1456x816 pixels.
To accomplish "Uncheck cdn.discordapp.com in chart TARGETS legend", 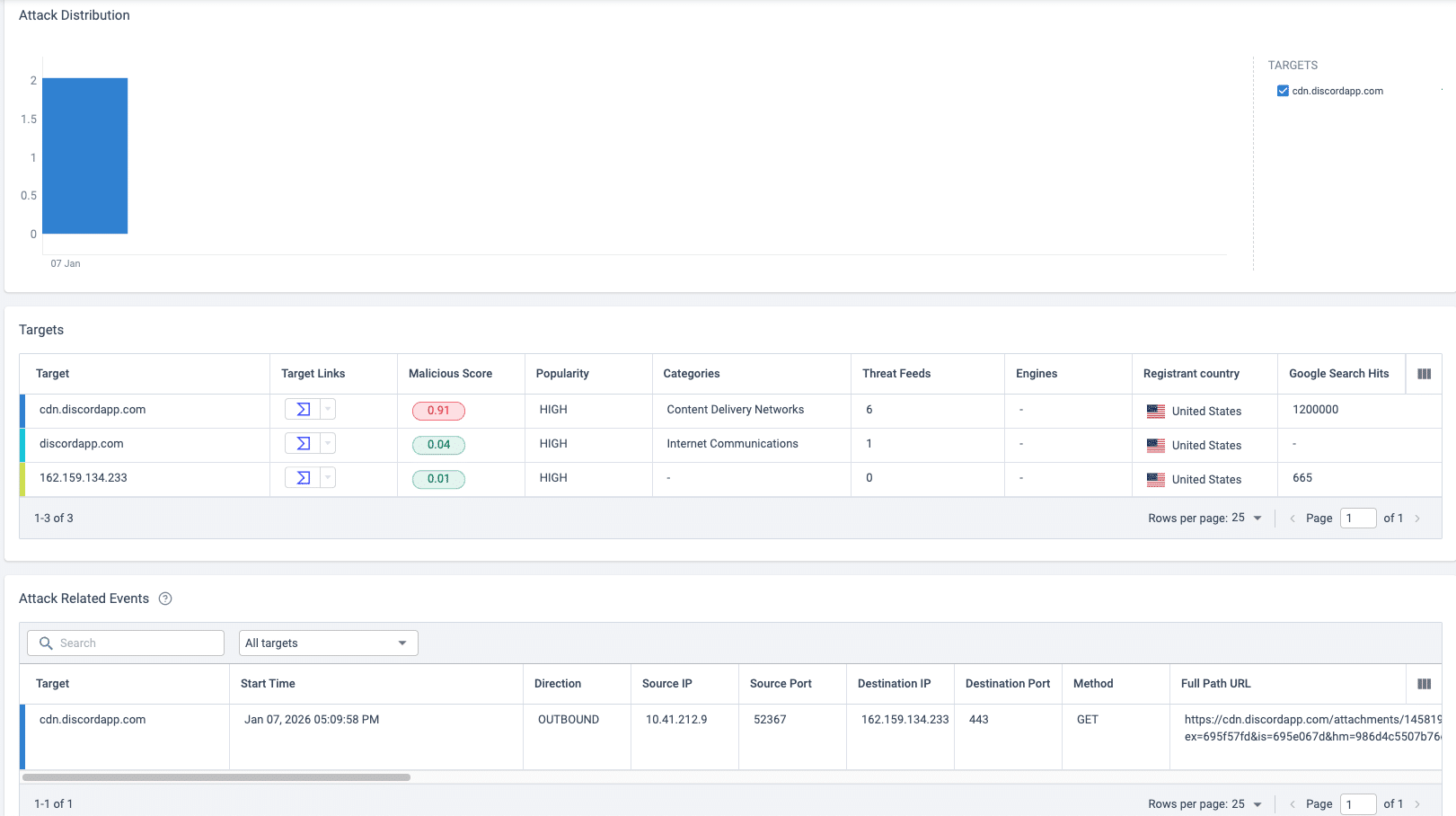I will (1283, 91).
